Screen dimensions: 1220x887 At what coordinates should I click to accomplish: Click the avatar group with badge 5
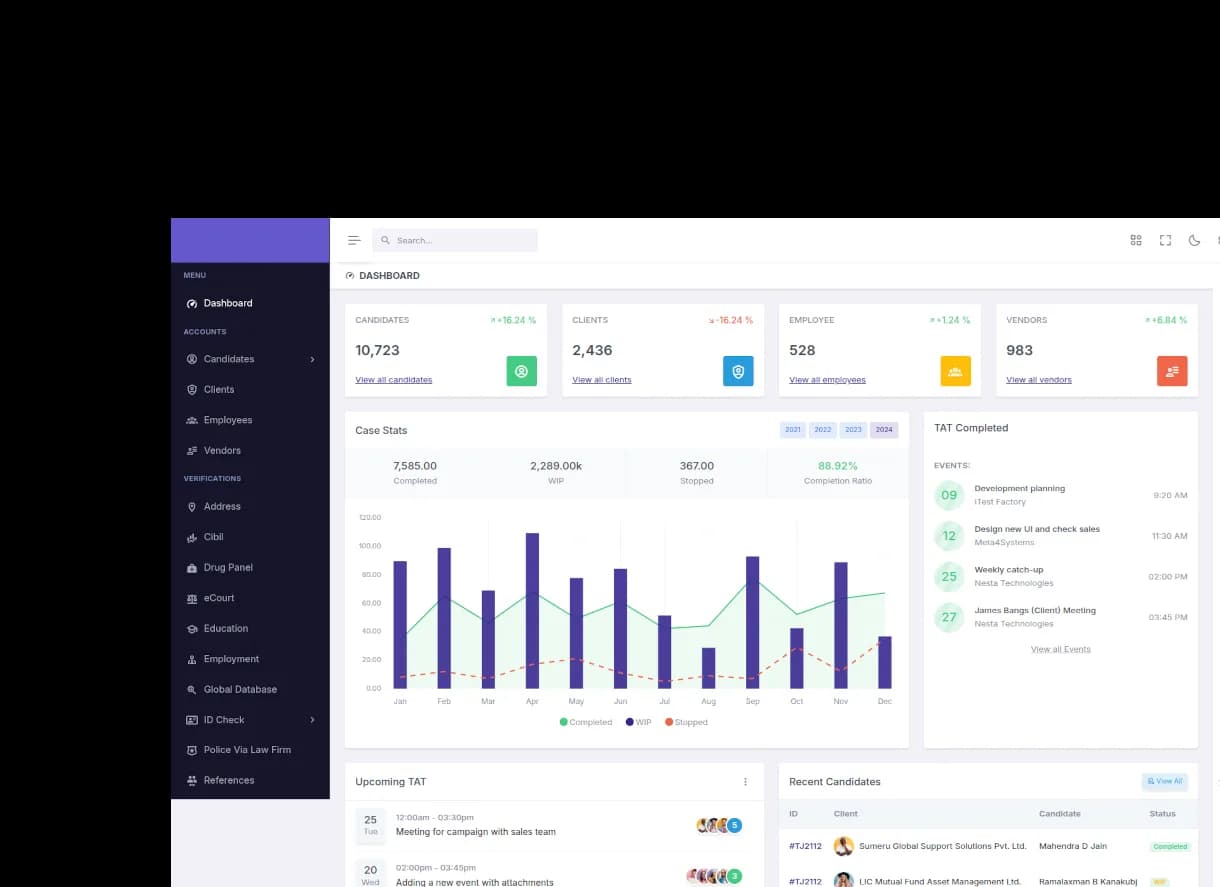[719, 826]
